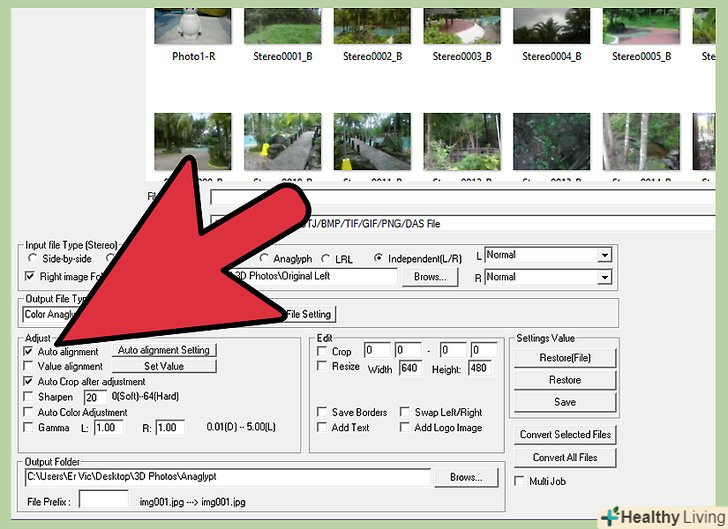
Task: Enable the Resize checkbox
Action: click(x=321, y=366)
